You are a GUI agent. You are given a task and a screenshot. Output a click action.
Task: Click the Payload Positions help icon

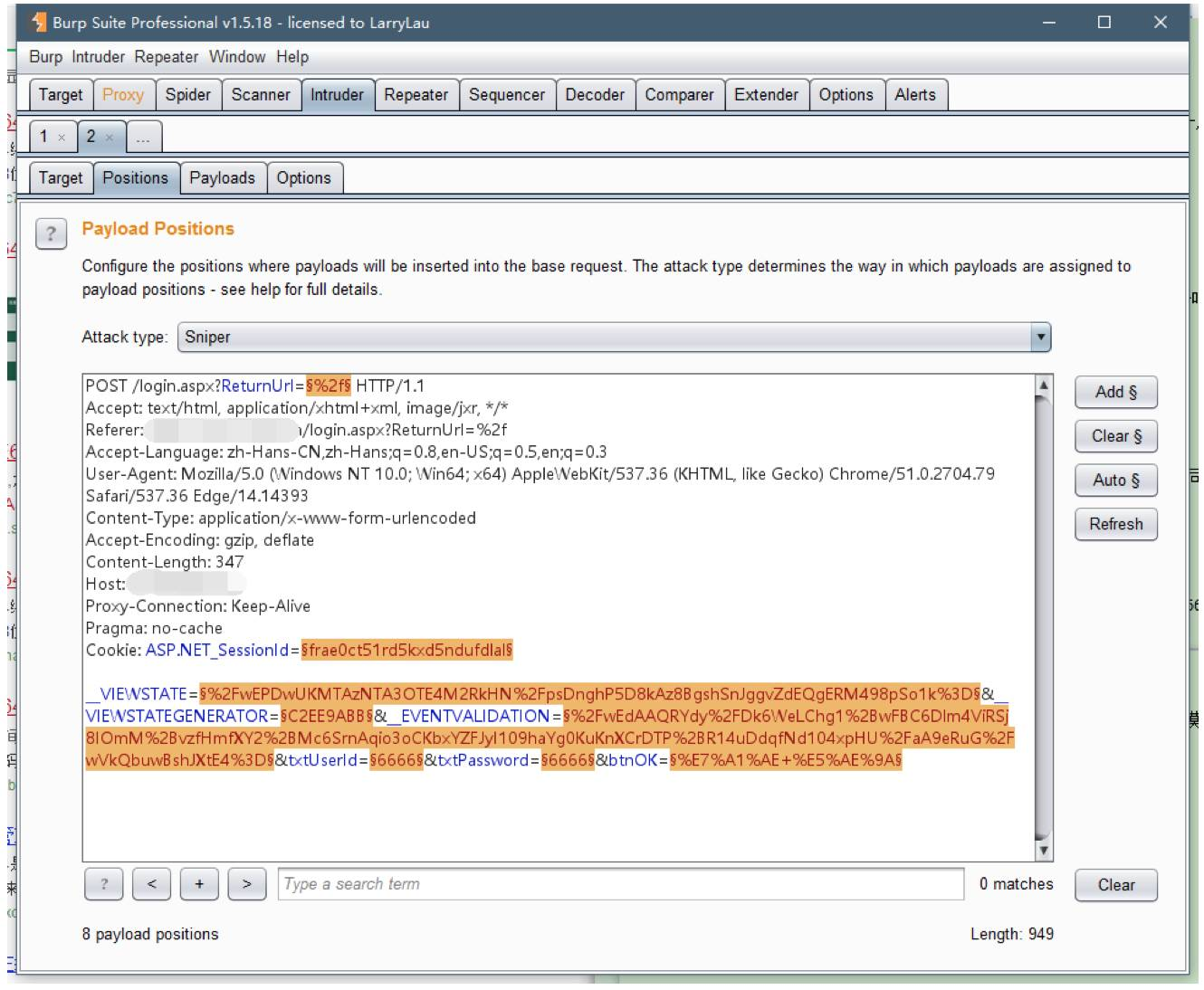[x=52, y=234]
